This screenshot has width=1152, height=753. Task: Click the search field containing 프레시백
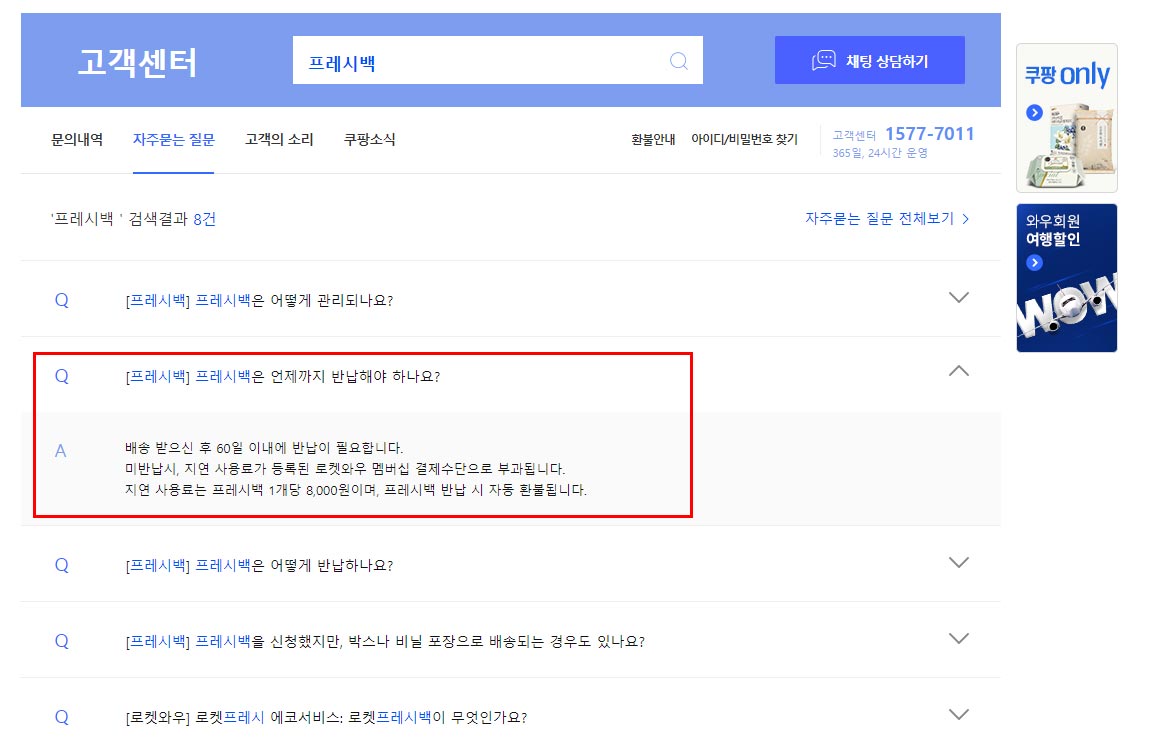pos(497,60)
